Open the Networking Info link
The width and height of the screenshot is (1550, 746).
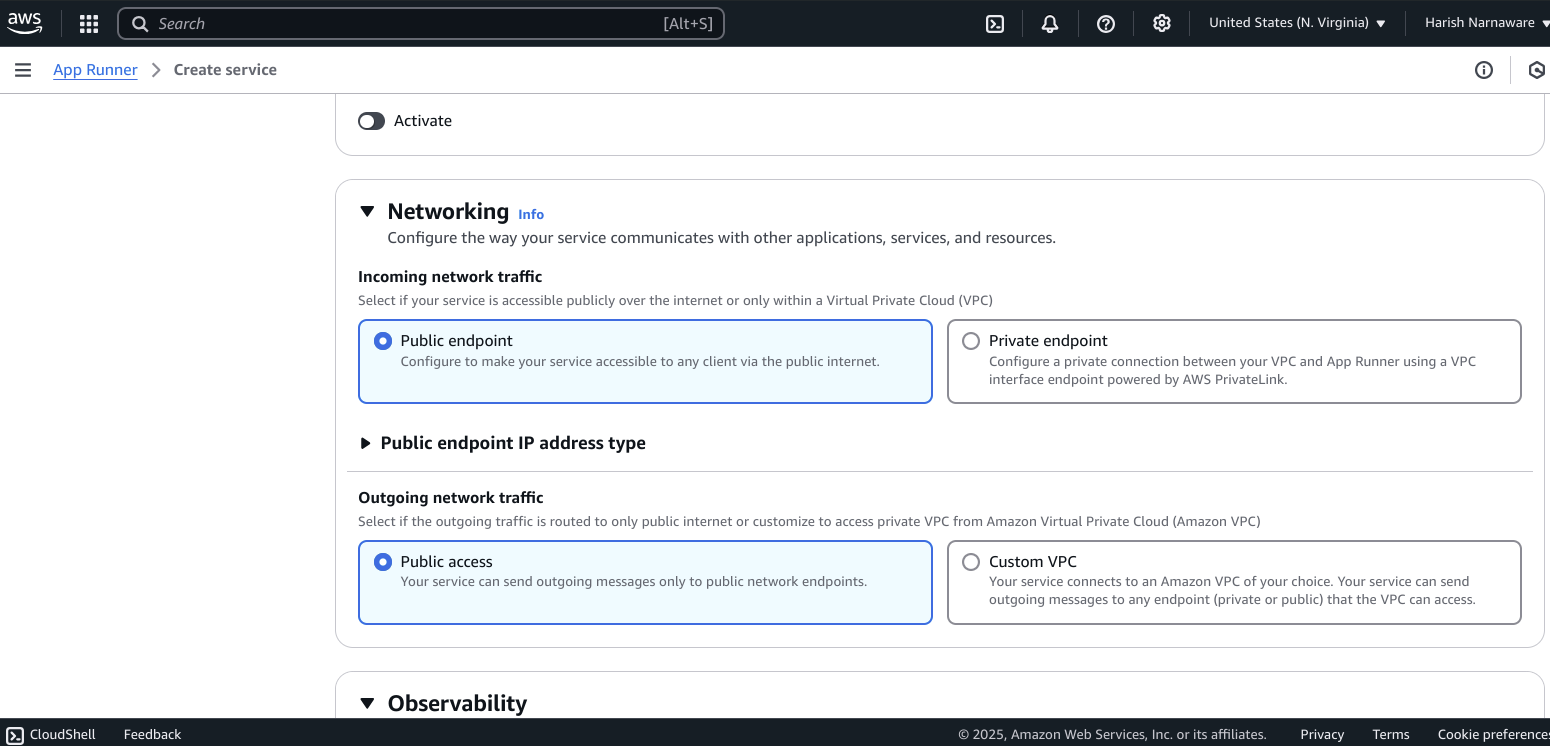[531, 214]
